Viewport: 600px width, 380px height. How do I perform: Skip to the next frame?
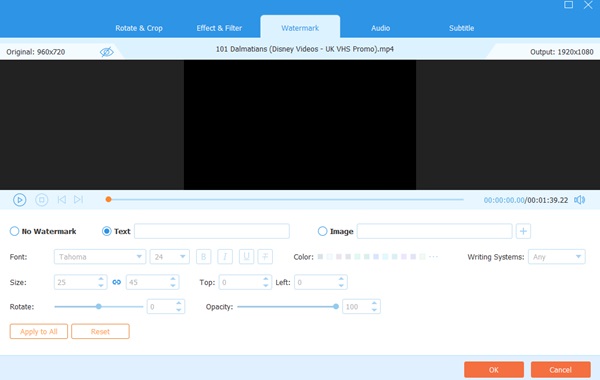click(x=78, y=200)
